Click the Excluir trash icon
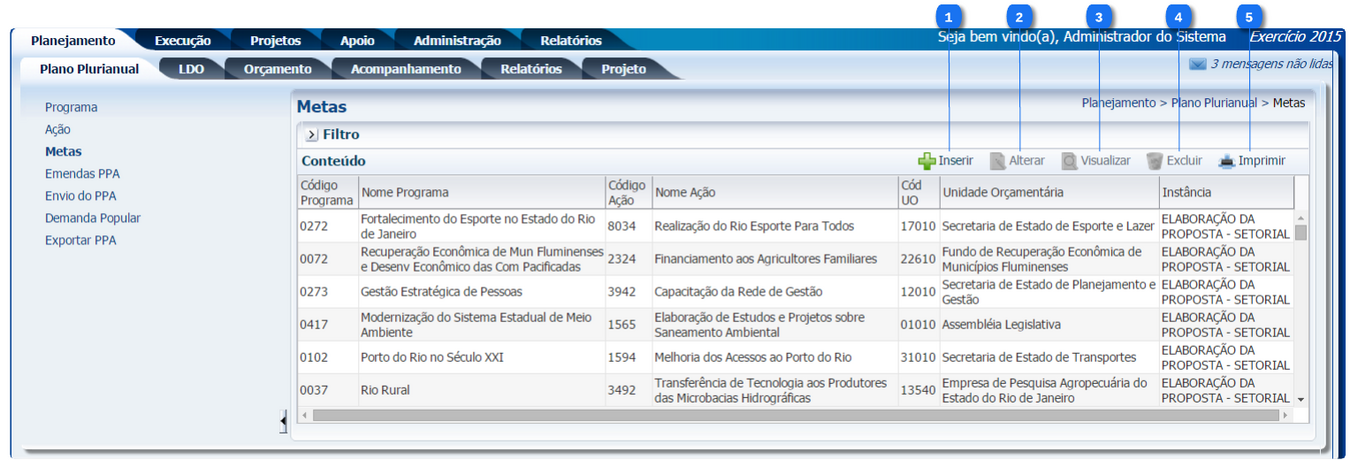This screenshot has width=1350, height=460. [1155, 161]
